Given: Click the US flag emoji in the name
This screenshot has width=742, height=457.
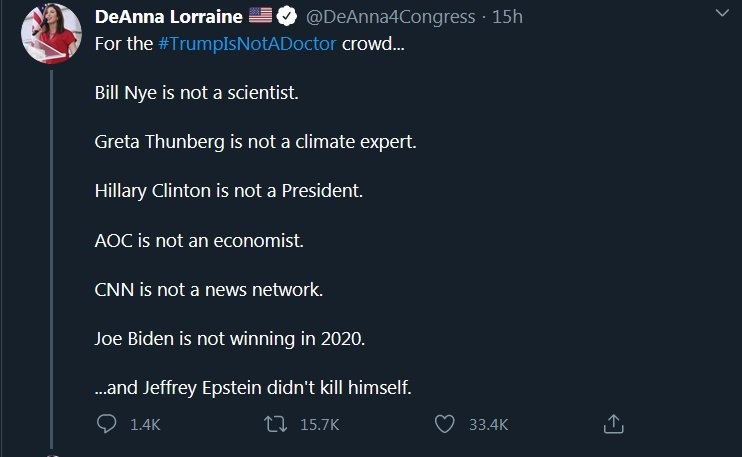Looking at the screenshot, I should coord(260,17).
